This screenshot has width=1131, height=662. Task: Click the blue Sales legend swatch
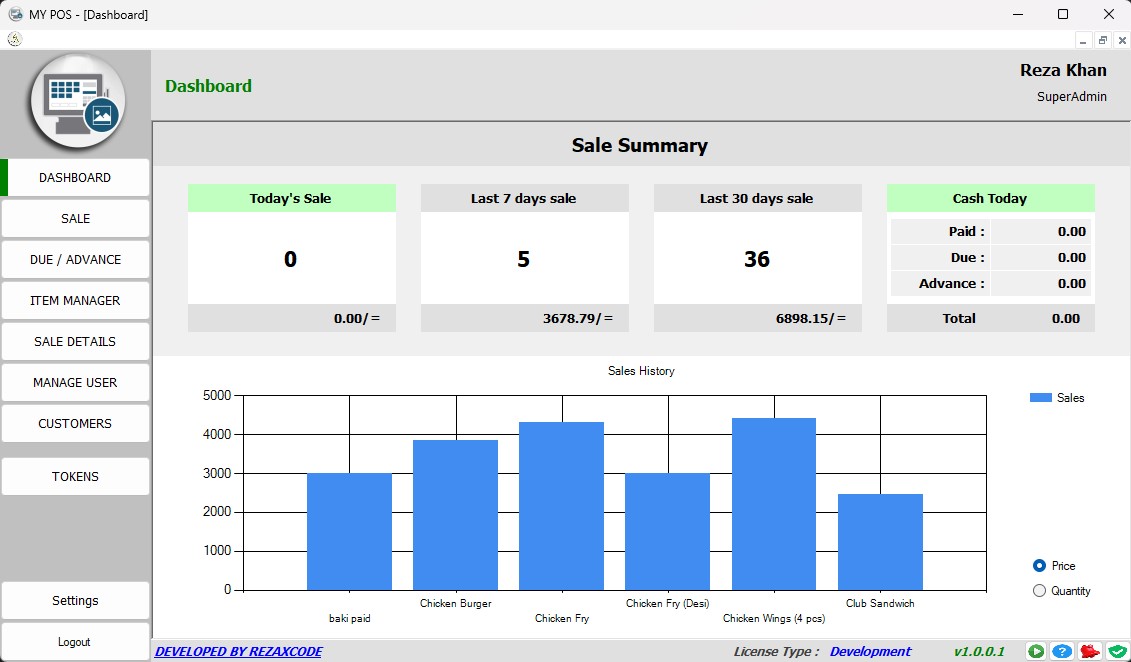pyautogui.click(x=1040, y=398)
